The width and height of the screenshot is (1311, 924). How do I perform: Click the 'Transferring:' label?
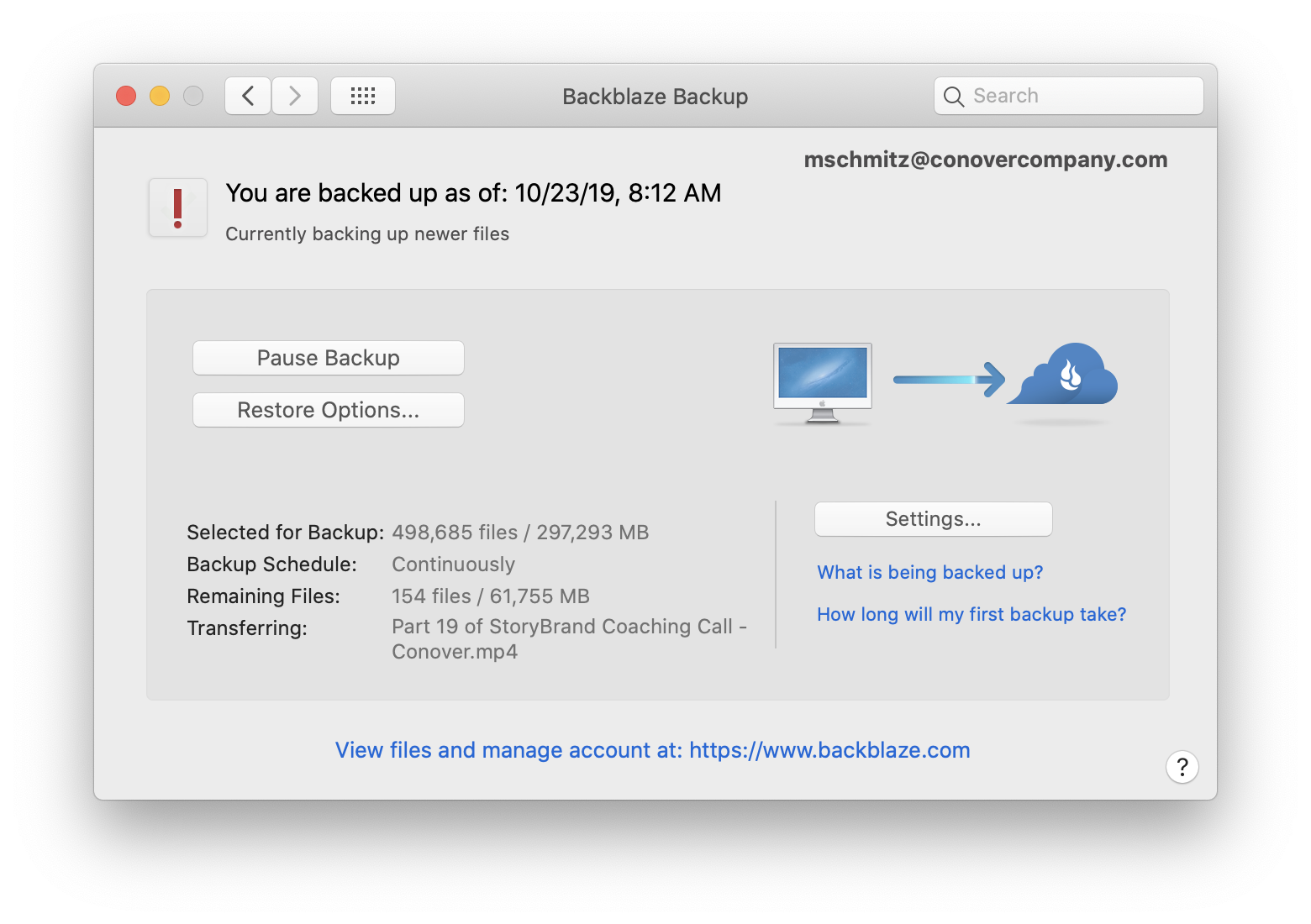pyautogui.click(x=247, y=628)
